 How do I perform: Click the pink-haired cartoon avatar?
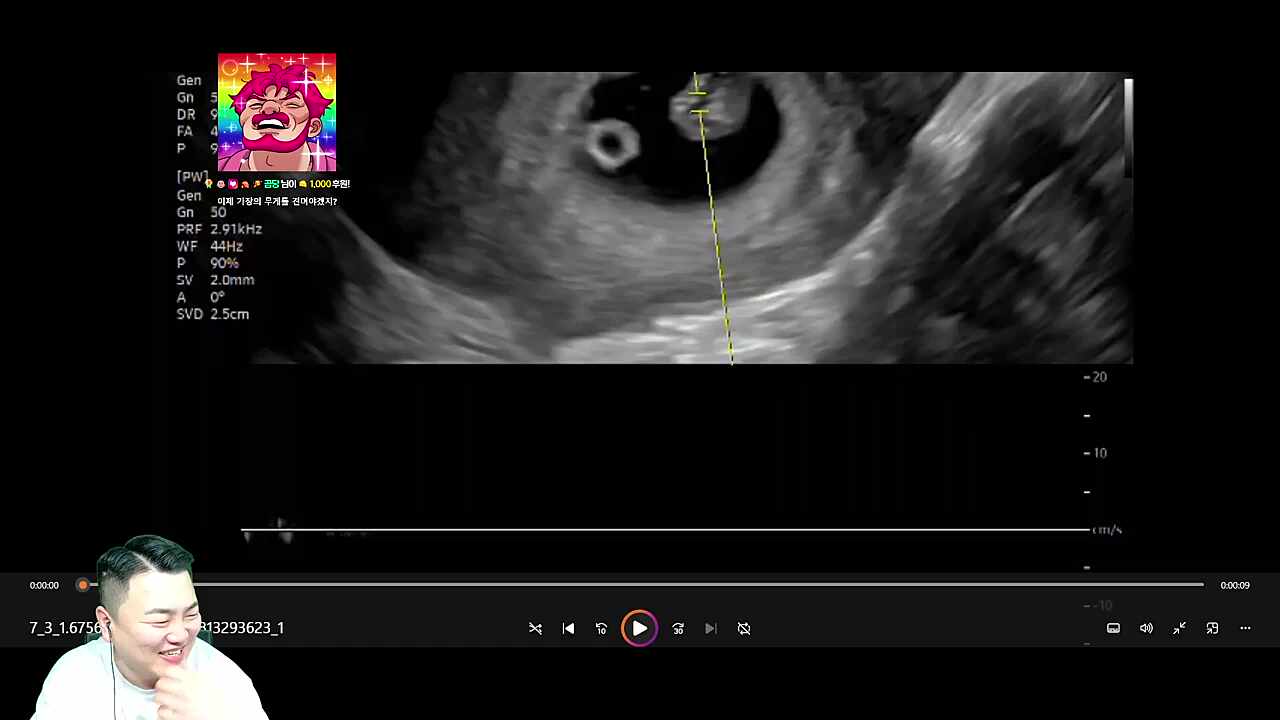[277, 112]
